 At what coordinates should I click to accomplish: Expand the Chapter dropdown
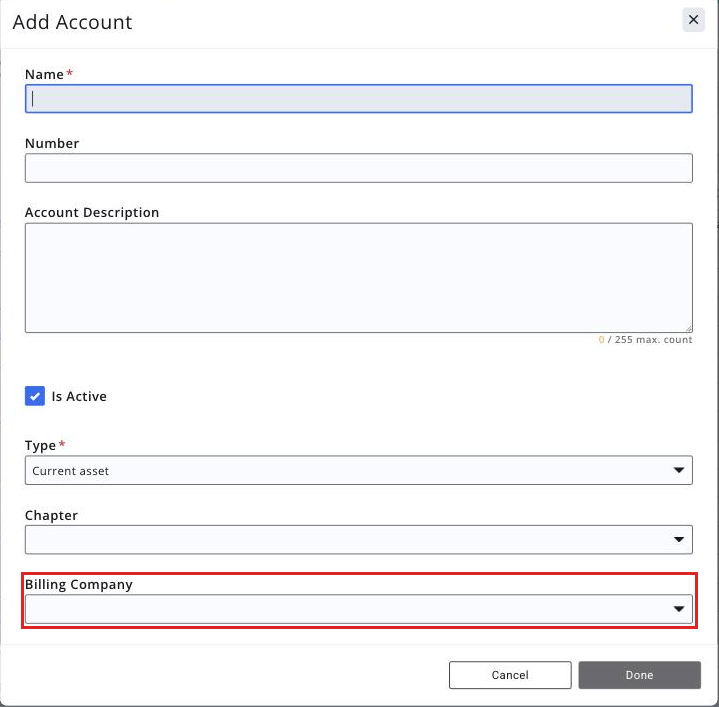click(x=359, y=540)
